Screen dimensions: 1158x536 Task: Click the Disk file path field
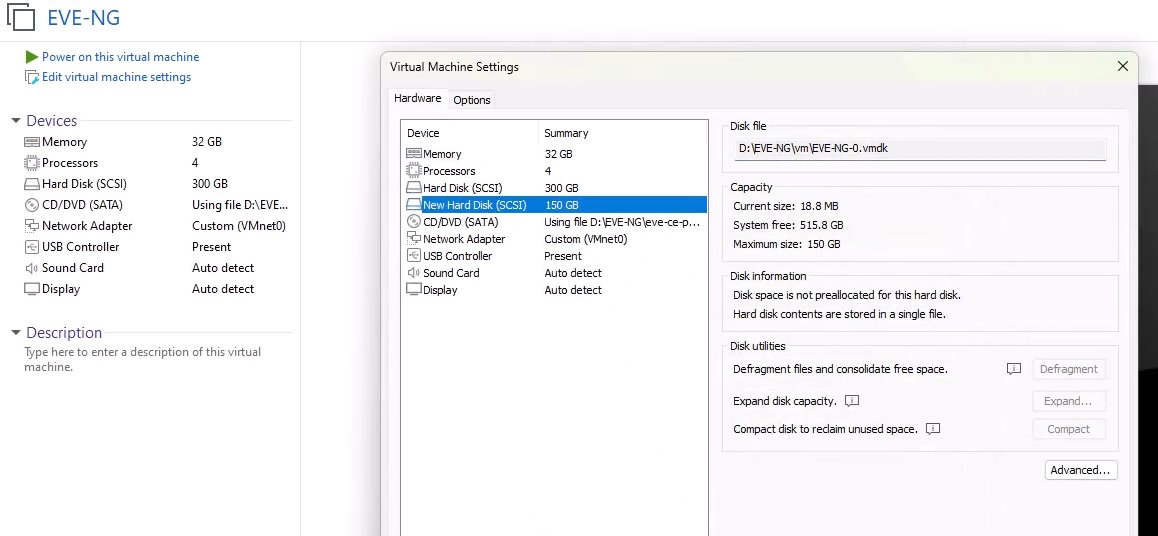(x=919, y=148)
